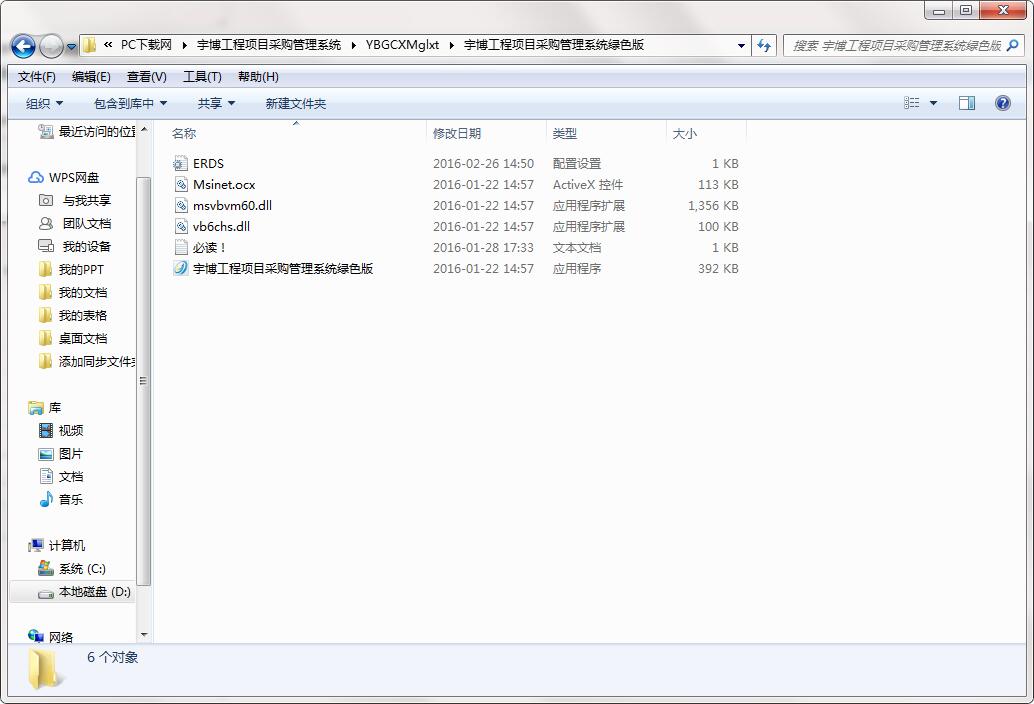This screenshot has height=704, width=1034.
Task: Open the view layout dropdown arrow
Action: point(932,103)
